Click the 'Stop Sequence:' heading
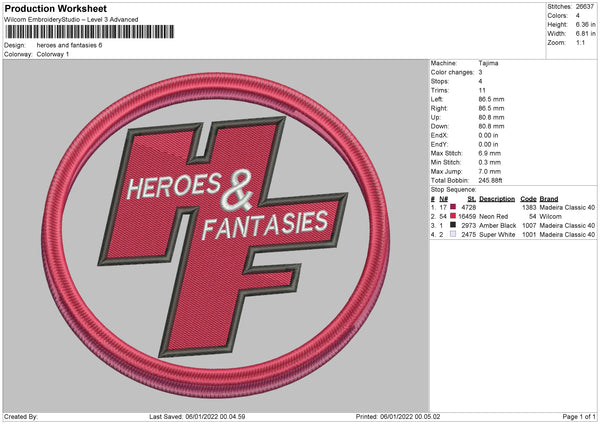 pyautogui.click(x=453, y=190)
